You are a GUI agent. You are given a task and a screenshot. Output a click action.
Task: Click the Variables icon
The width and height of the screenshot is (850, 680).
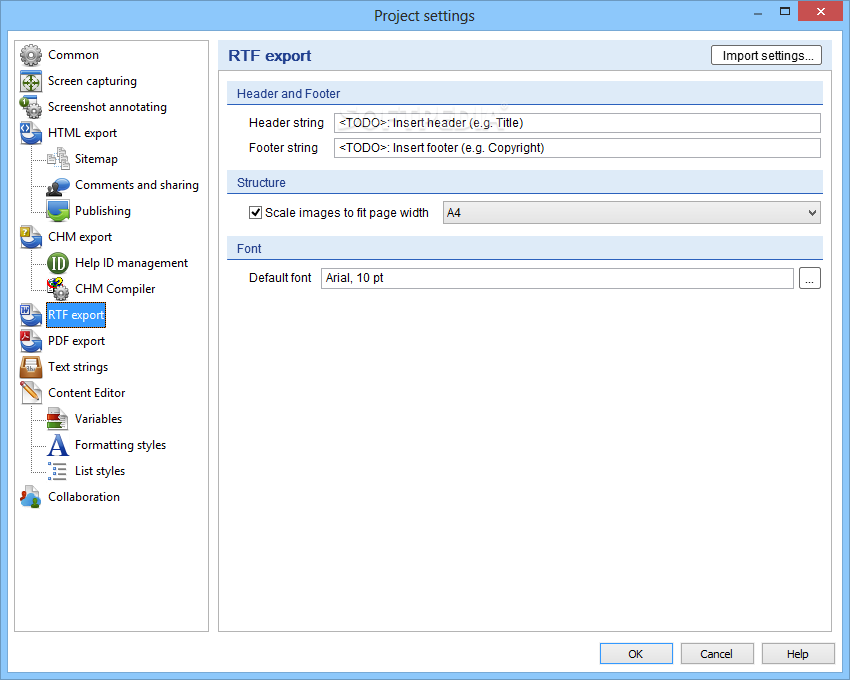point(58,419)
